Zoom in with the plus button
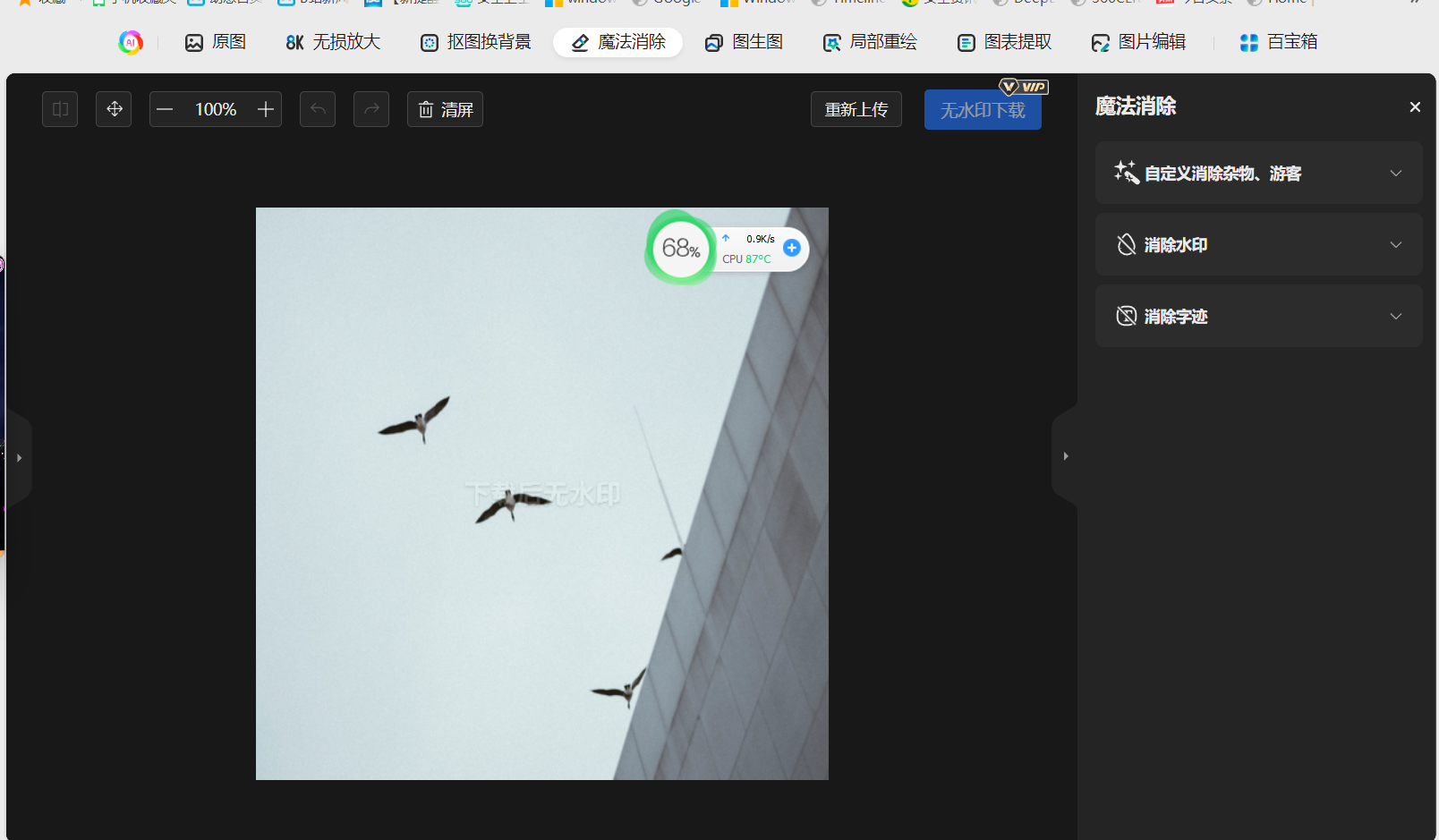This screenshot has width=1439, height=840. [266, 109]
